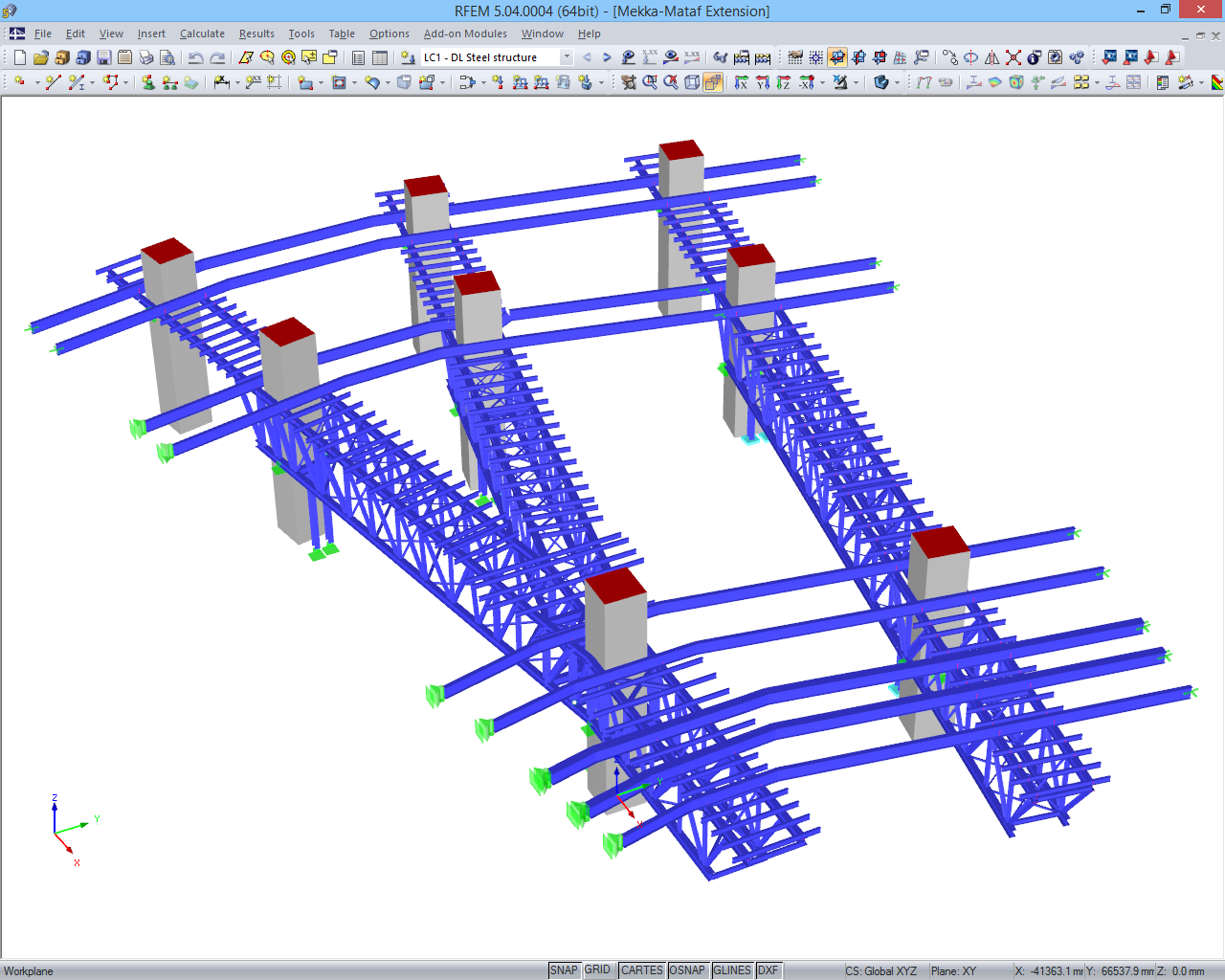Toggle the highlighted solid rendering mode icon
Screen dimensions: 1225x980
click(x=713, y=82)
